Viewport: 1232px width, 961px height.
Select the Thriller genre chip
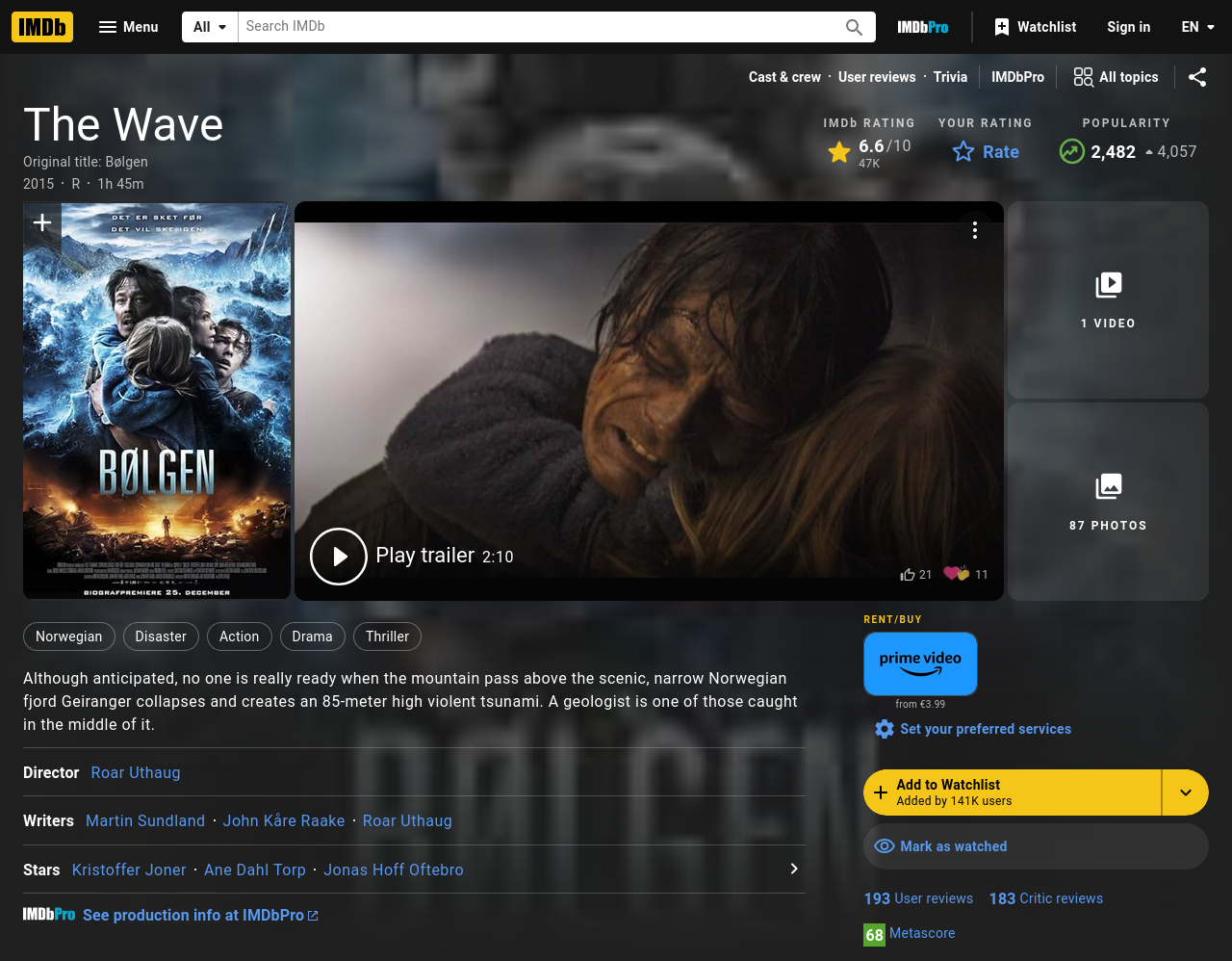tap(387, 636)
